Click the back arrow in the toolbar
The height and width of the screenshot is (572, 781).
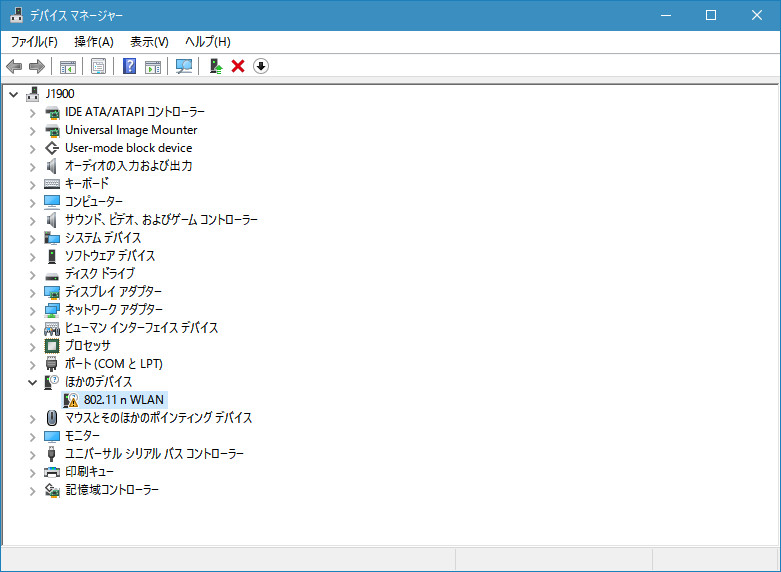coord(14,66)
